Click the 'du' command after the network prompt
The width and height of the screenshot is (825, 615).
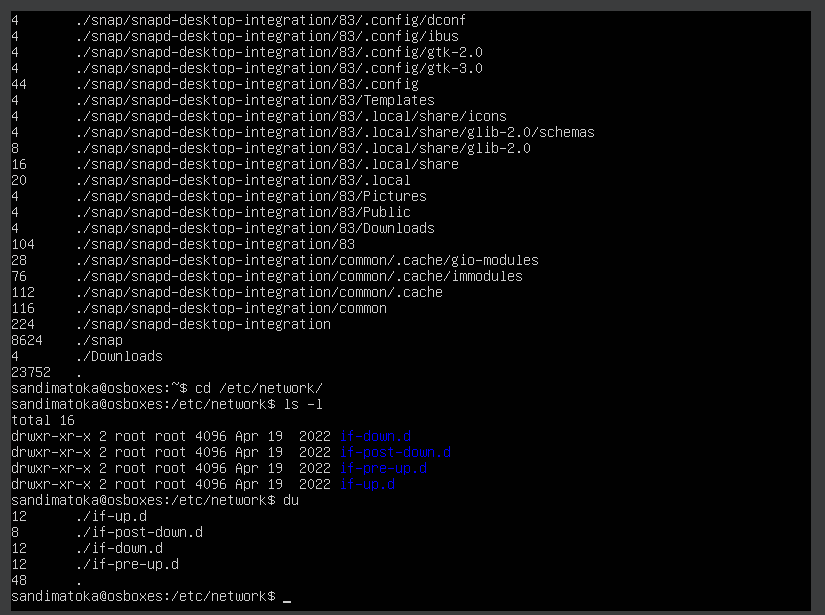(291, 500)
